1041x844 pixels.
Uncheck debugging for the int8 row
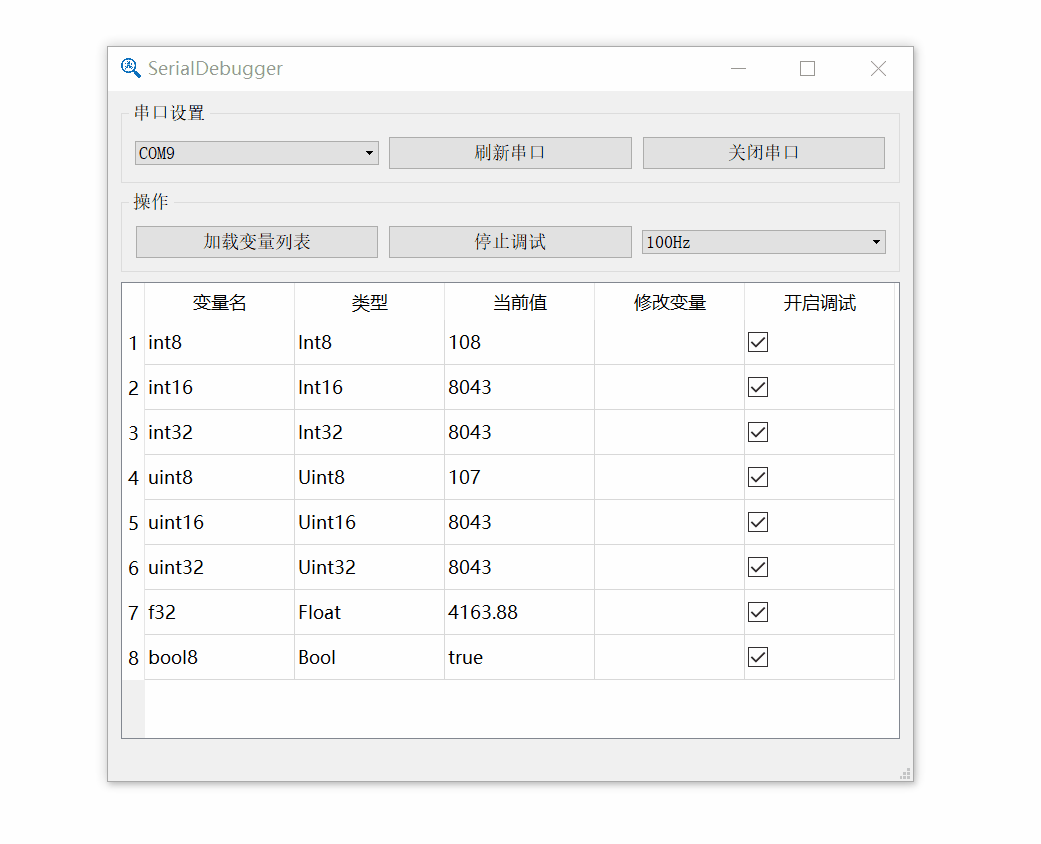click(758, 342)
